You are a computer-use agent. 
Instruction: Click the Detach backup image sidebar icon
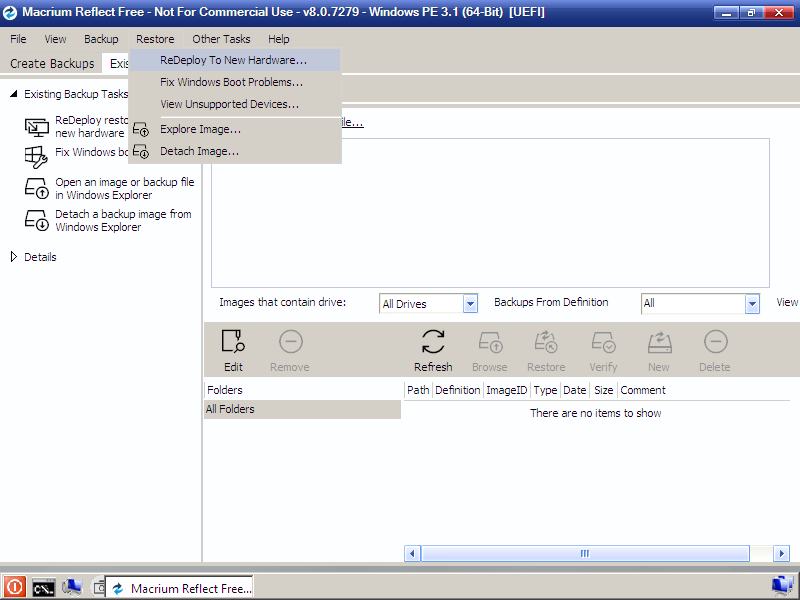coord(37,220)
